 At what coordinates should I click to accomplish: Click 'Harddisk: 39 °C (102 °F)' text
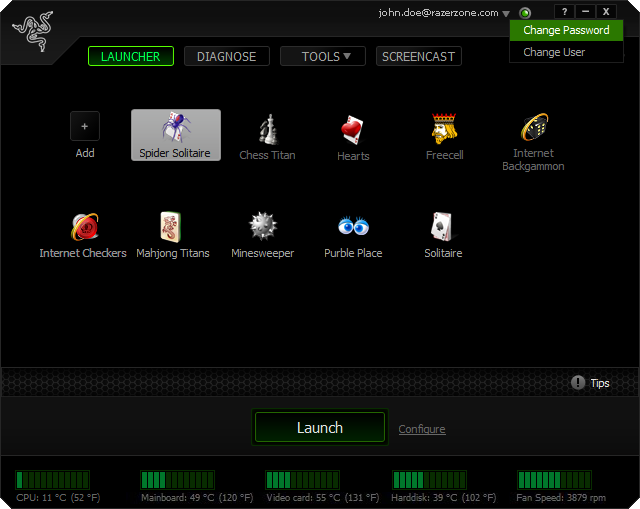[x=444, y=498]
